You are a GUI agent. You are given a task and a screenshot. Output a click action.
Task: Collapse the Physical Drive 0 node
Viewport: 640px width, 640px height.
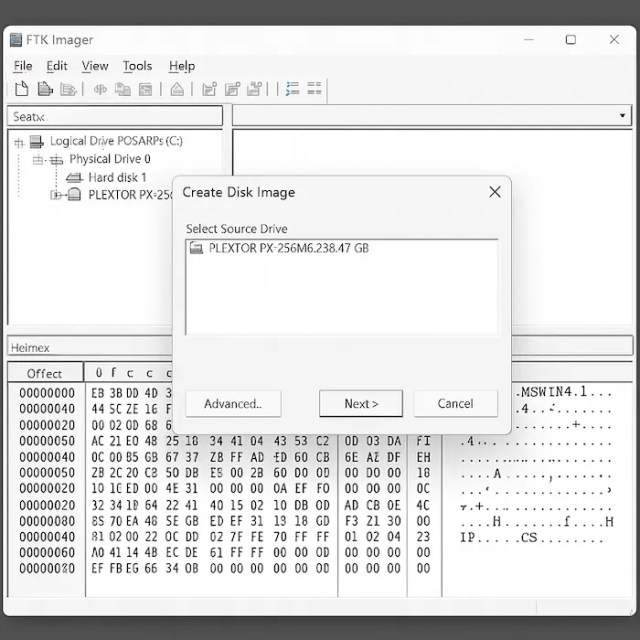(x=38, y=160)
